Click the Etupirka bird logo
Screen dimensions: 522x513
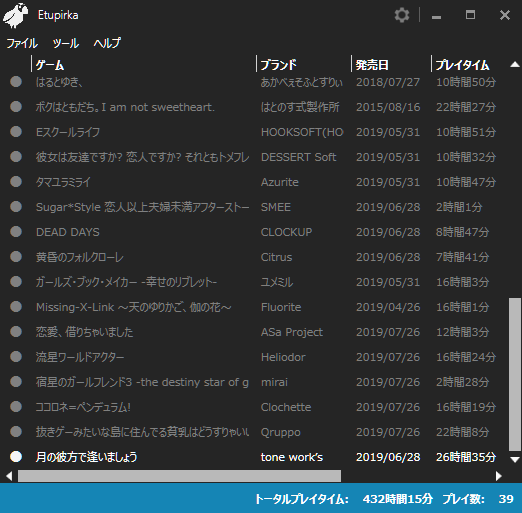tap(15, 16)
